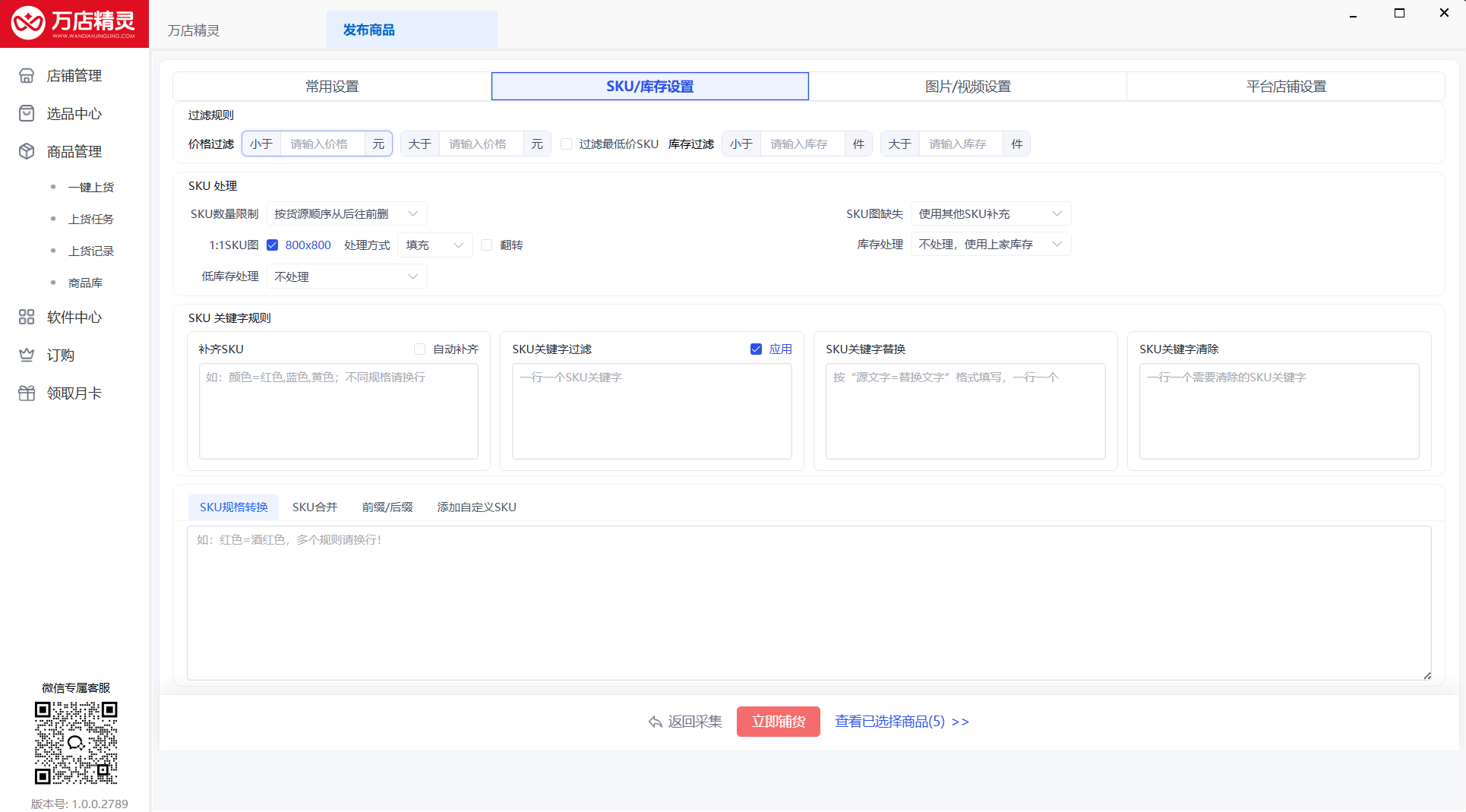Click the price 小于 input field
The image size is (1466, 812).
(322, 144)
